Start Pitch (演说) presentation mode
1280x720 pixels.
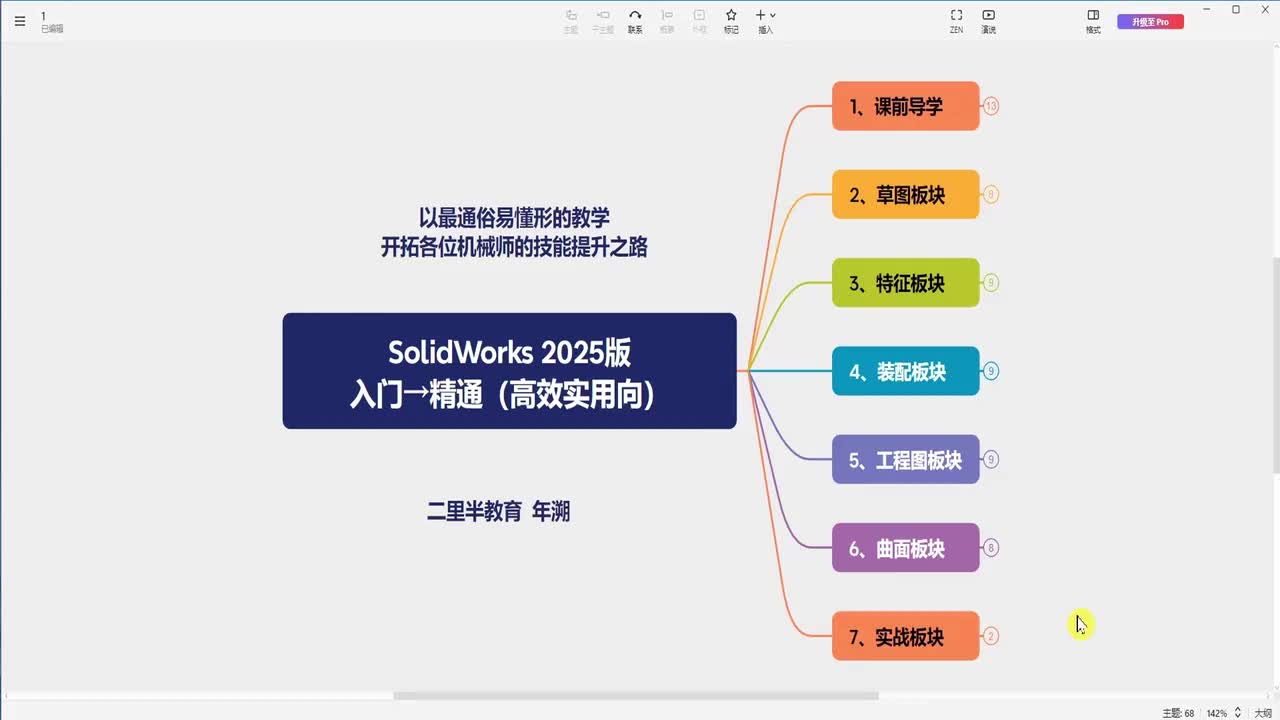988,21
